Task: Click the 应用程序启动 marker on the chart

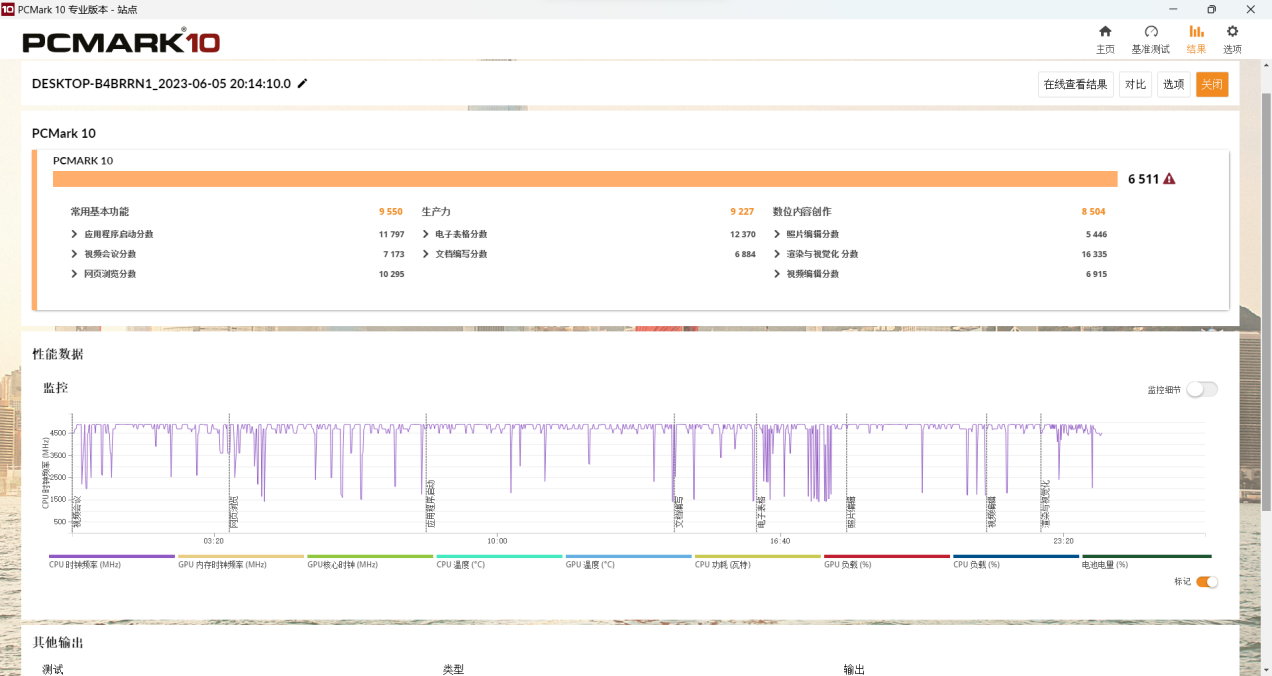Action: tap(431, 504)
